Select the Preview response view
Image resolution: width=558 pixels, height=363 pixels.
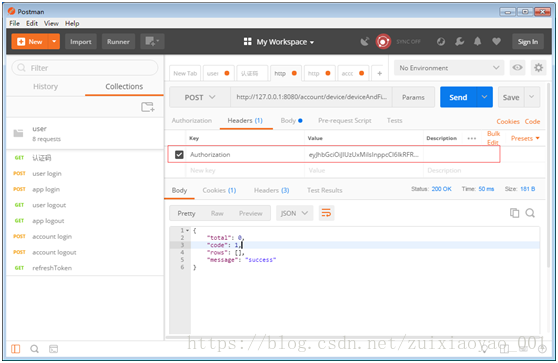click(251, 213)
